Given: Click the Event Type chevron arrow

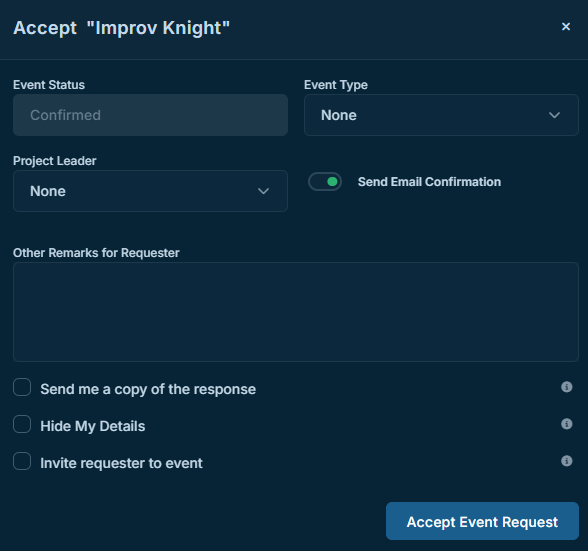Looking at the screenshot, I should coord(554,115).
